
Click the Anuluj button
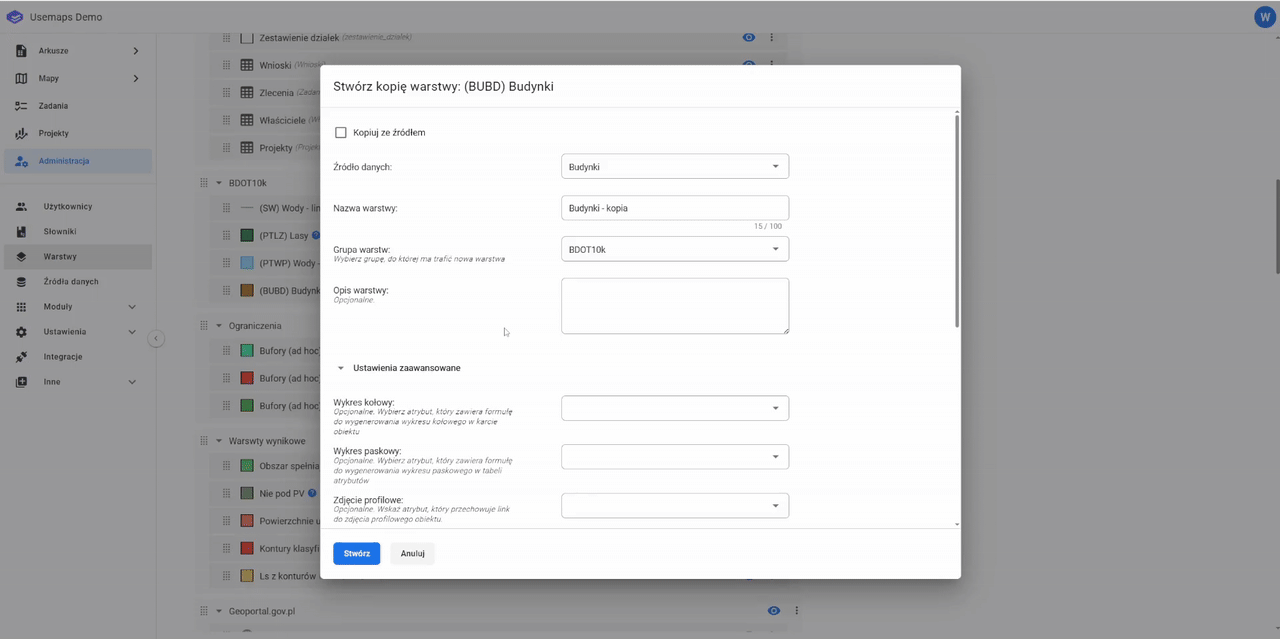[x=412, y=553]
